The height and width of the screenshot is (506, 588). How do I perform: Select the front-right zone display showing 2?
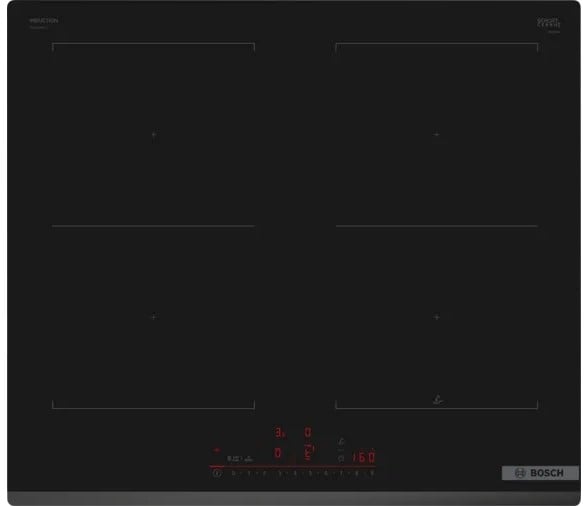tap(308, 453)
